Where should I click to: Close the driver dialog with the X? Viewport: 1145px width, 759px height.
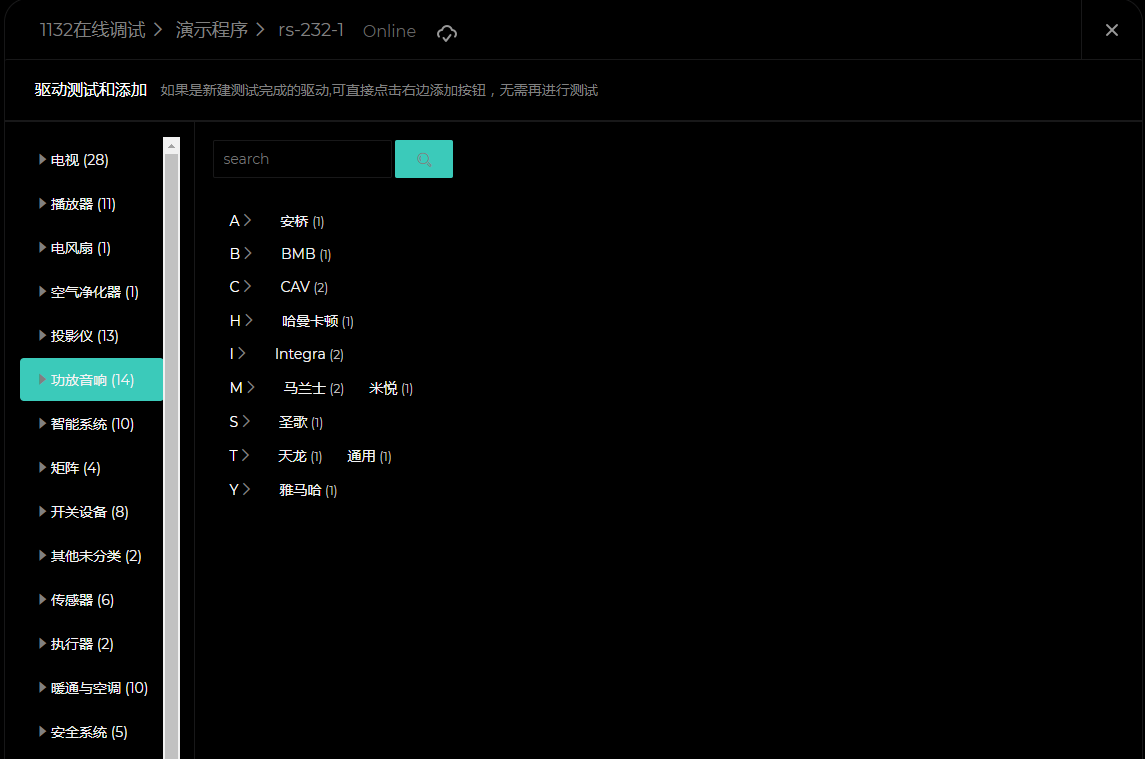[1111, 30]
